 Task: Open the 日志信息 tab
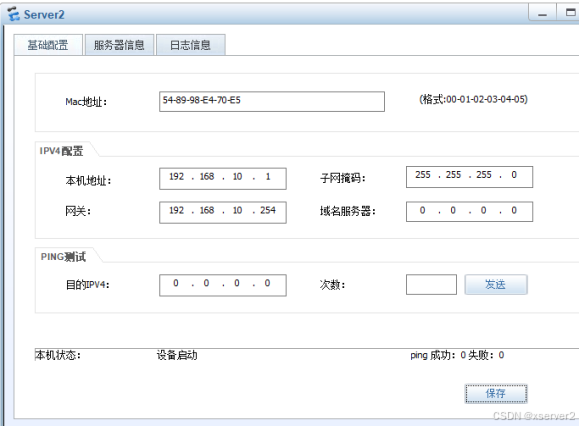pyautogui.click(x=191, y=45)
